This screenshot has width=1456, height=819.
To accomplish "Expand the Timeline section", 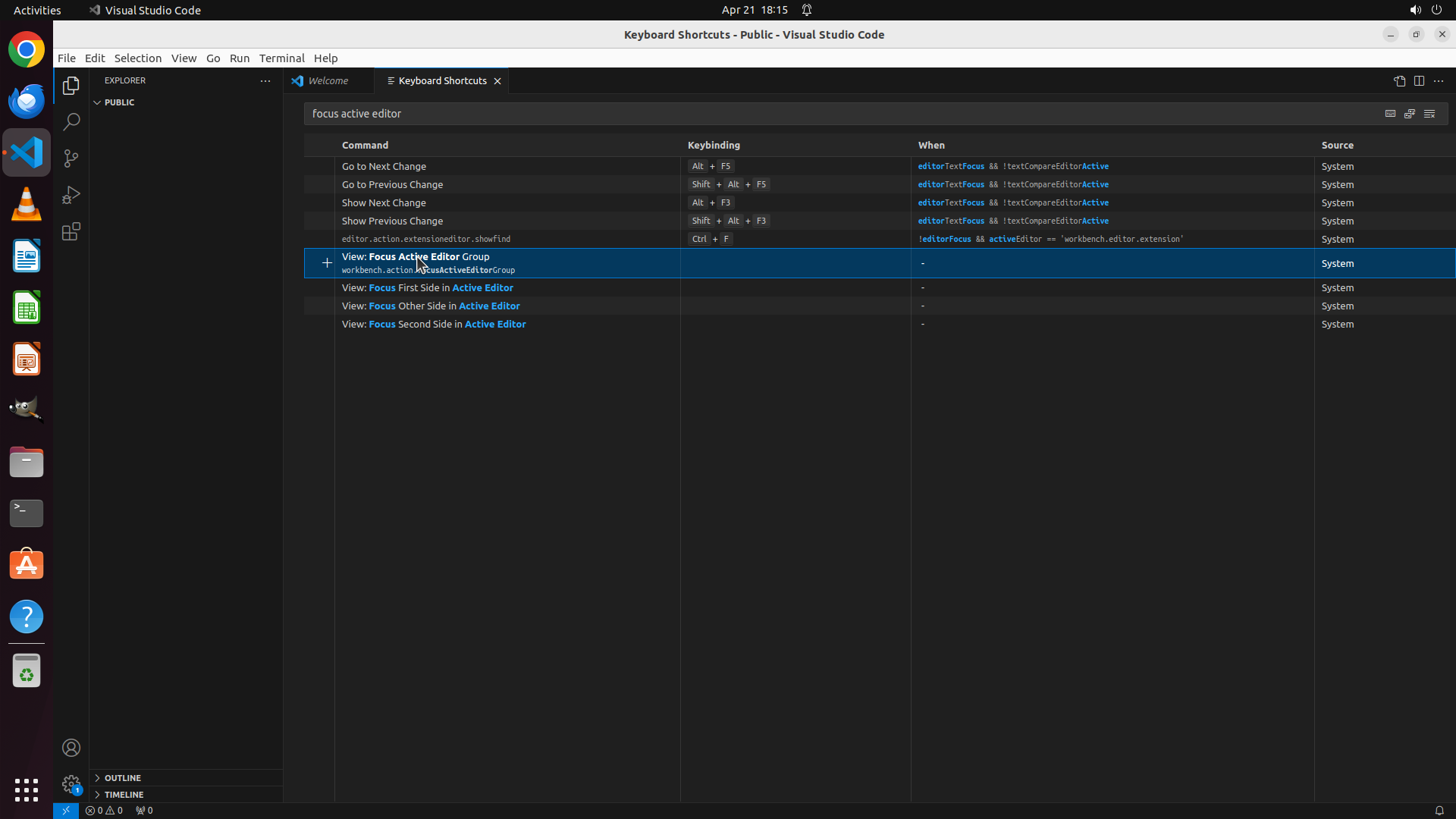I will (124, 795).
